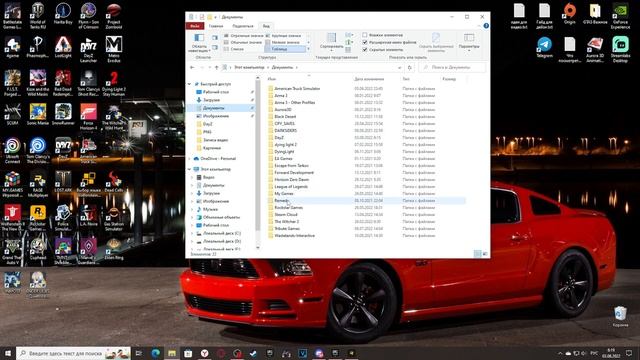Open World of Tanks RU desktop shortcut
640x360 pixels.
(x=38, y=16)
